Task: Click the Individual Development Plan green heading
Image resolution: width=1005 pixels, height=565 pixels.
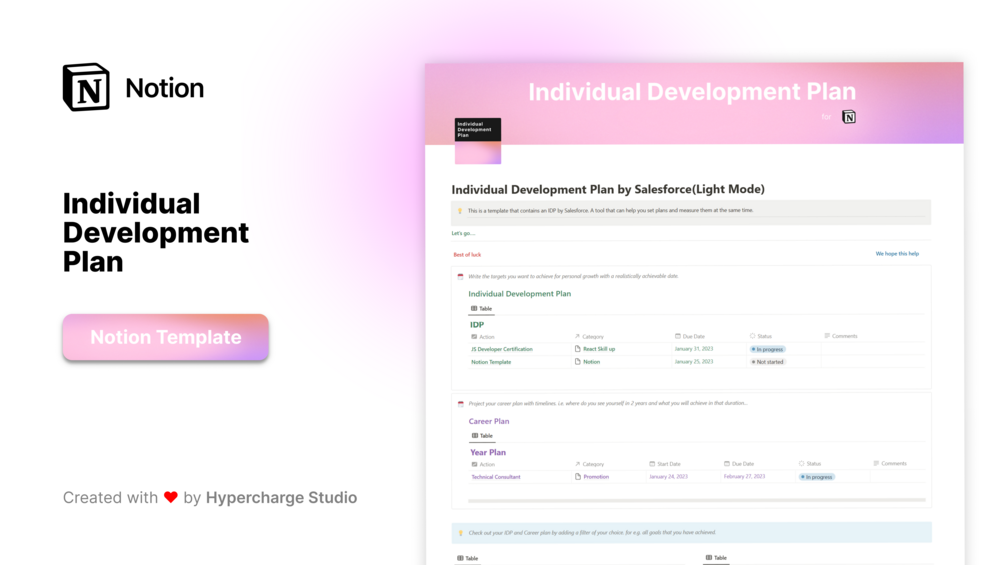Action: pyautogui.click(x=519, y=293)
